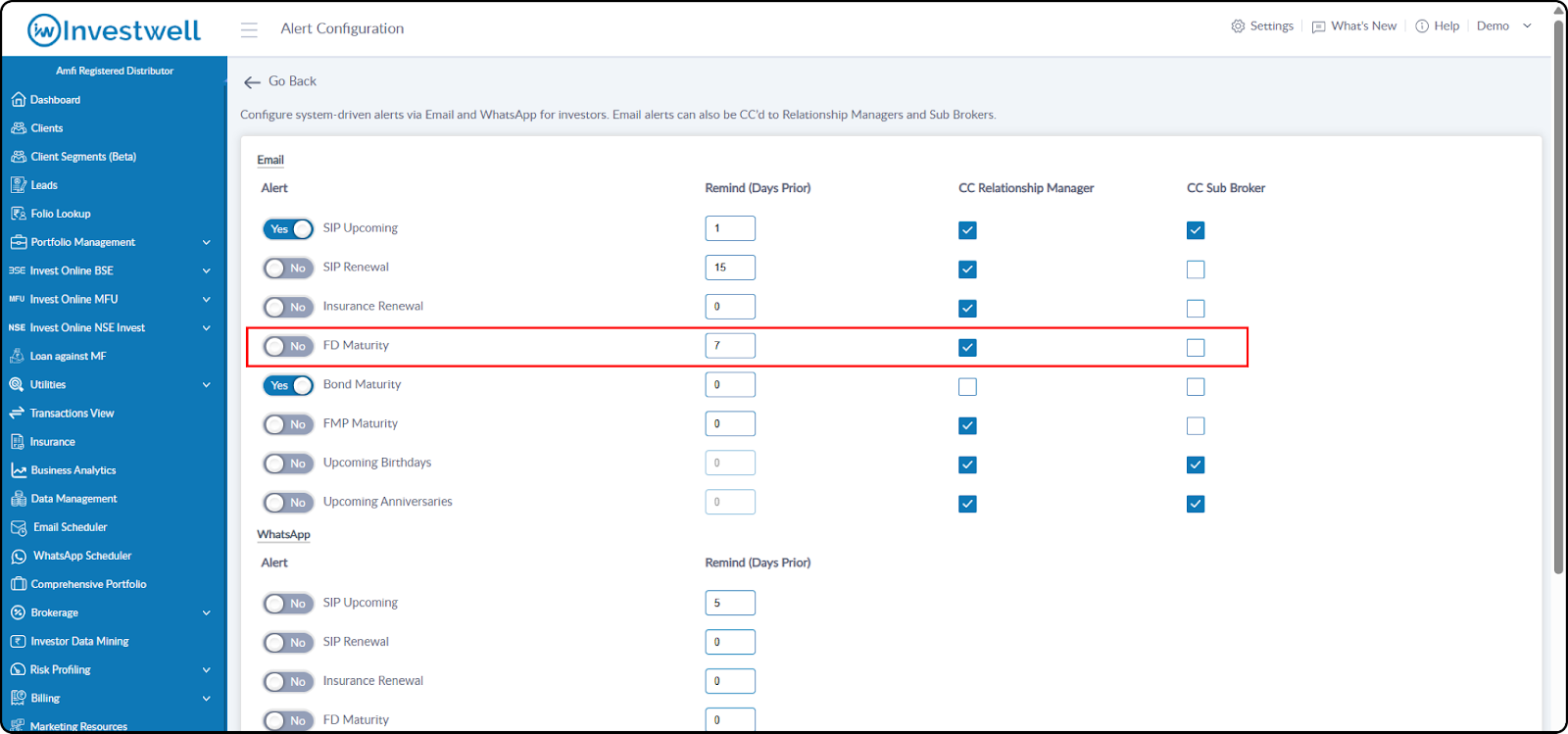Uncheck CC Relationship Manager for SIP Upcoming
This screenshot has width=1568, height=734.
coord(967,230)
